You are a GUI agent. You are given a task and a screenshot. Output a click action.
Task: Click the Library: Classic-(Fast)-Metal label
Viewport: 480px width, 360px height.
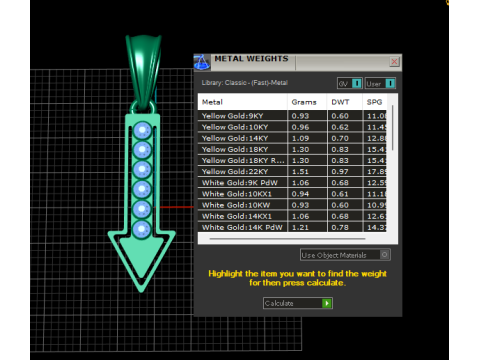point(244,83)
